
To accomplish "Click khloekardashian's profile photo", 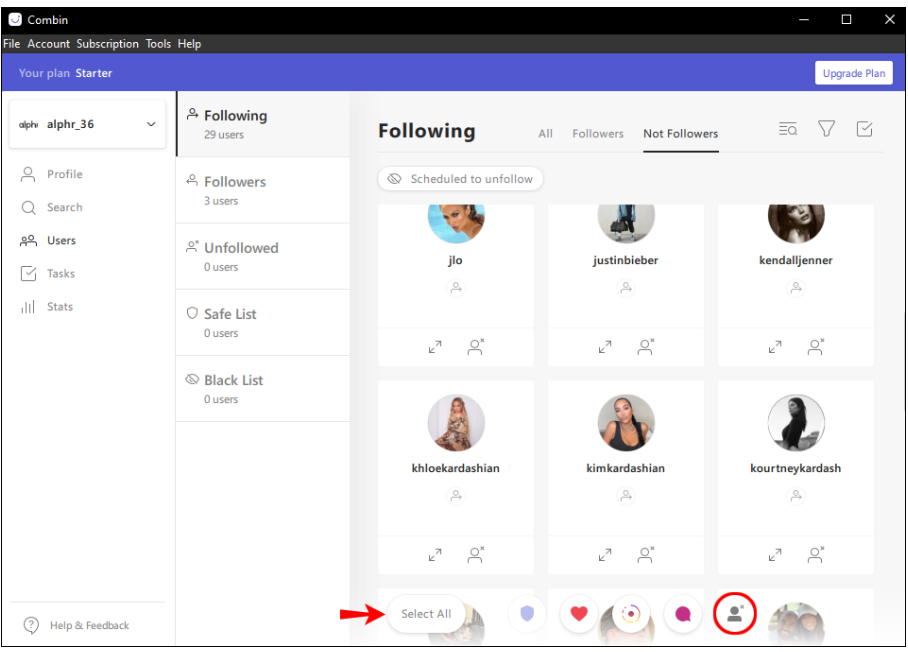I will [456, 423].
